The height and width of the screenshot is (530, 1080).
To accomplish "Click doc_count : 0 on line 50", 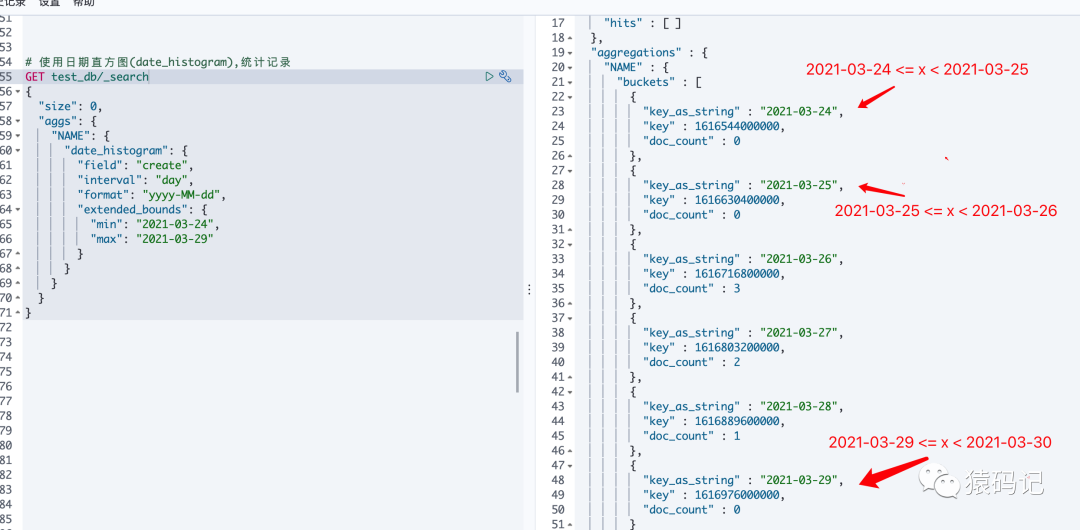I will click(691, 510).
